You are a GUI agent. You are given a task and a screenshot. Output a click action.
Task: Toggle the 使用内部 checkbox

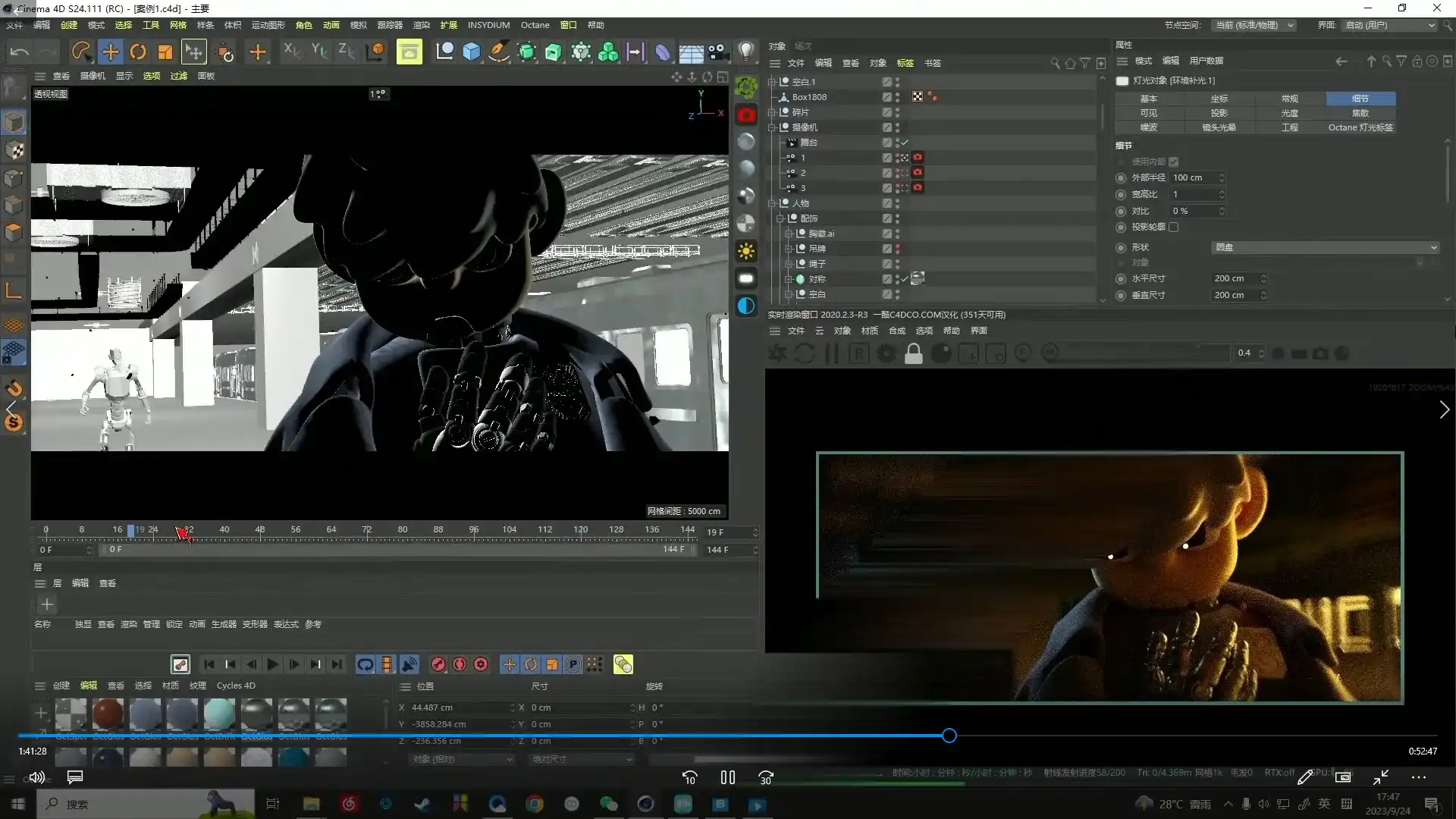click(1174, 162)
